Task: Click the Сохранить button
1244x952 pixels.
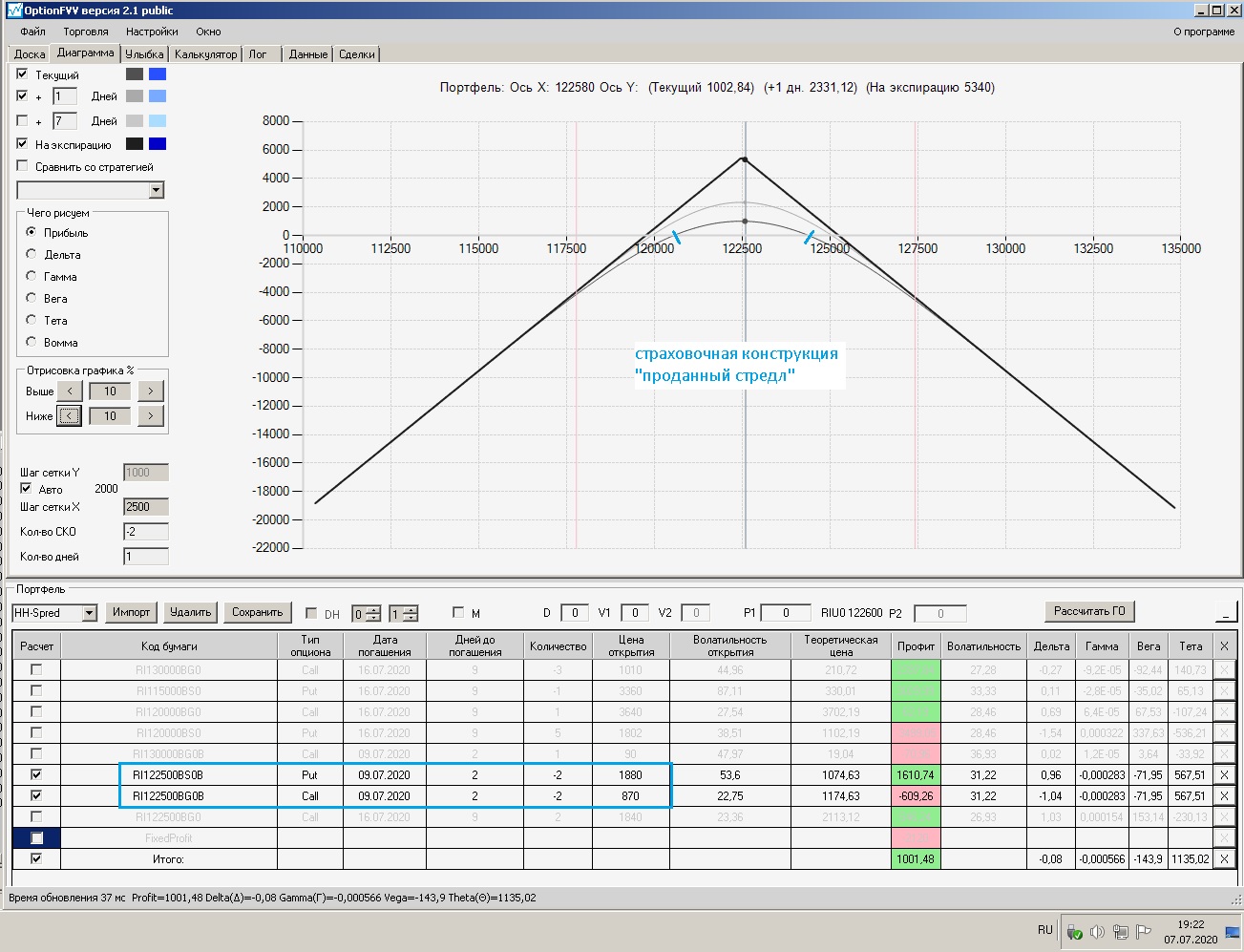Action: coord(257,612)
